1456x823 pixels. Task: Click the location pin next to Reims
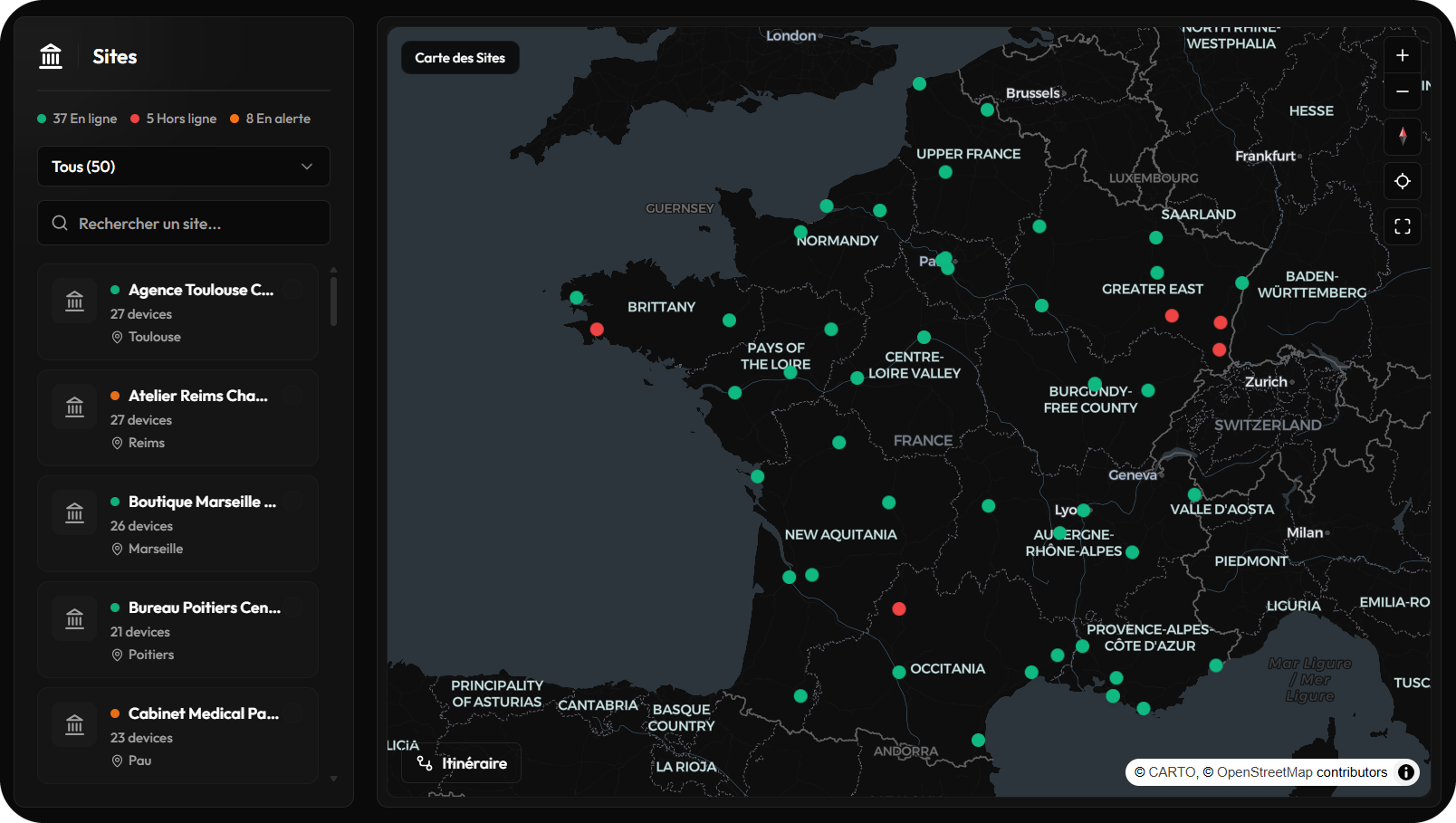pos(117,443)
